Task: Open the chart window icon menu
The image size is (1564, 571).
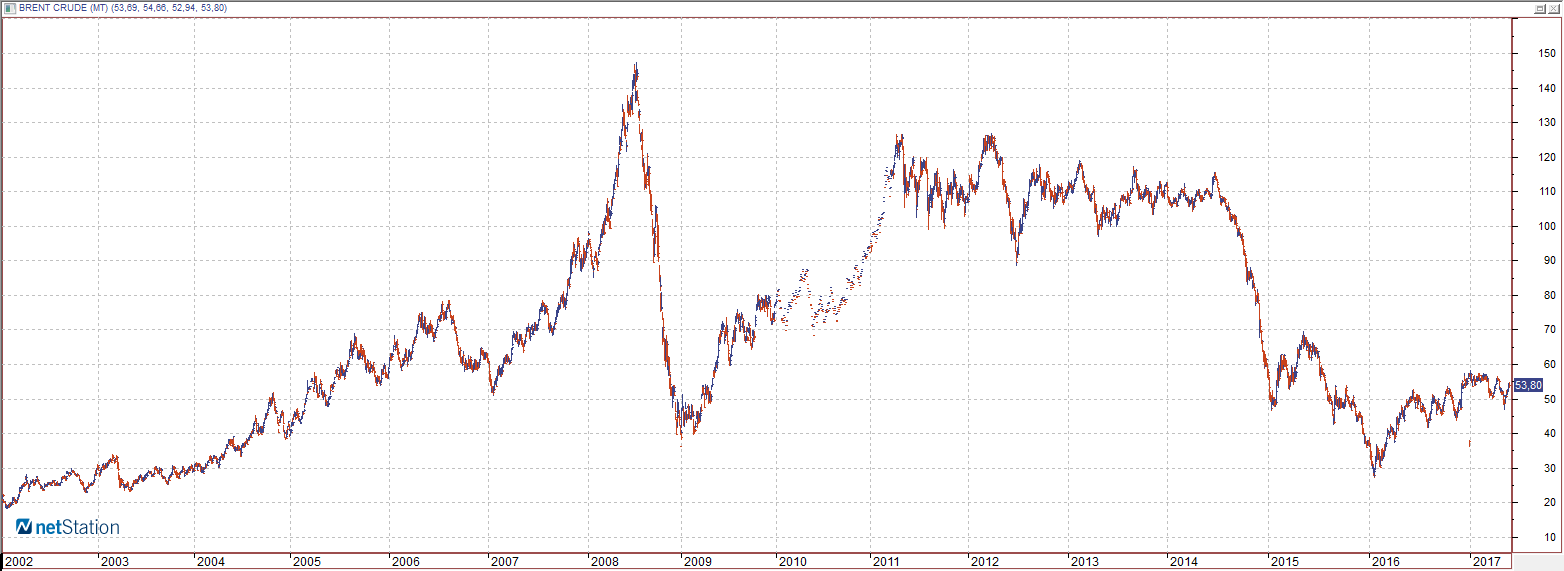Action: click(9, 7)
